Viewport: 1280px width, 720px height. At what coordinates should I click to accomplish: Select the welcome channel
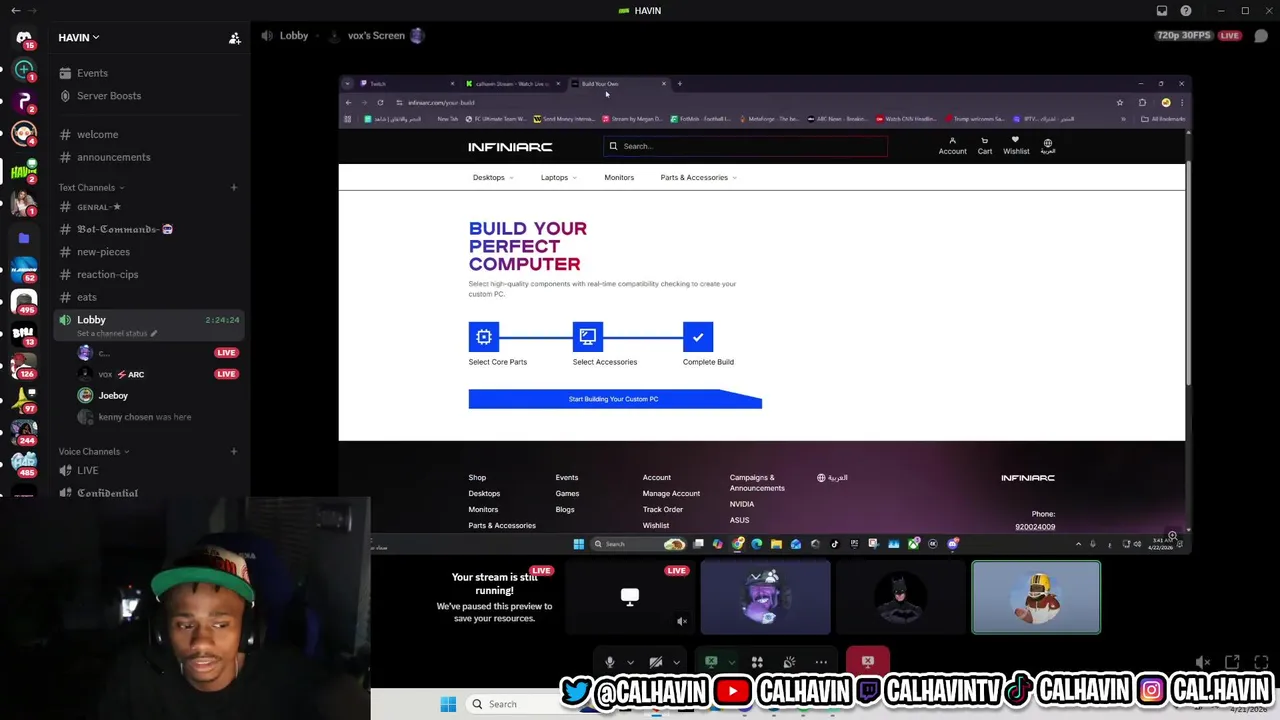[x=97, y=135]
